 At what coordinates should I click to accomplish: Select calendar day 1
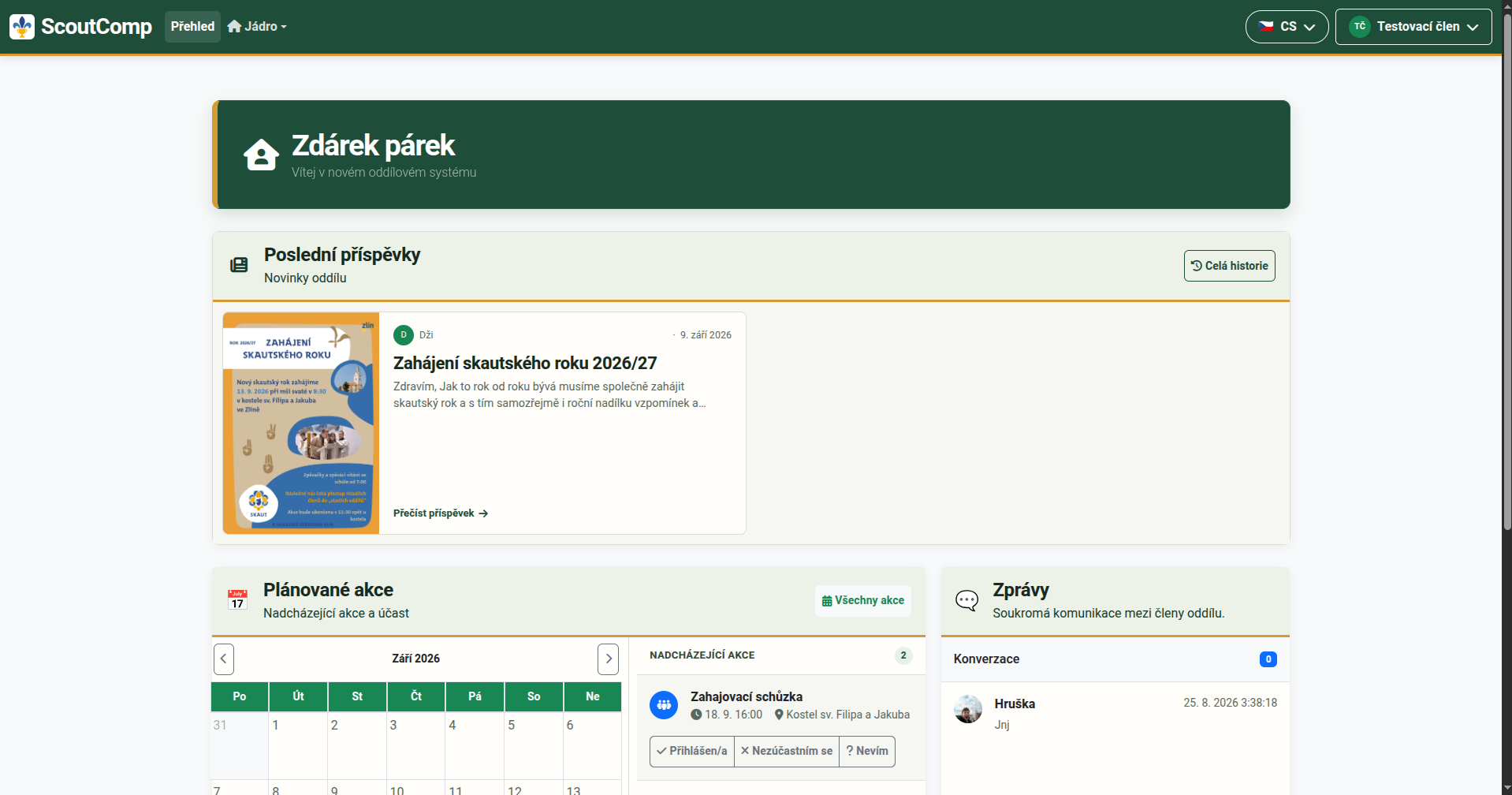tap(298, 745)
